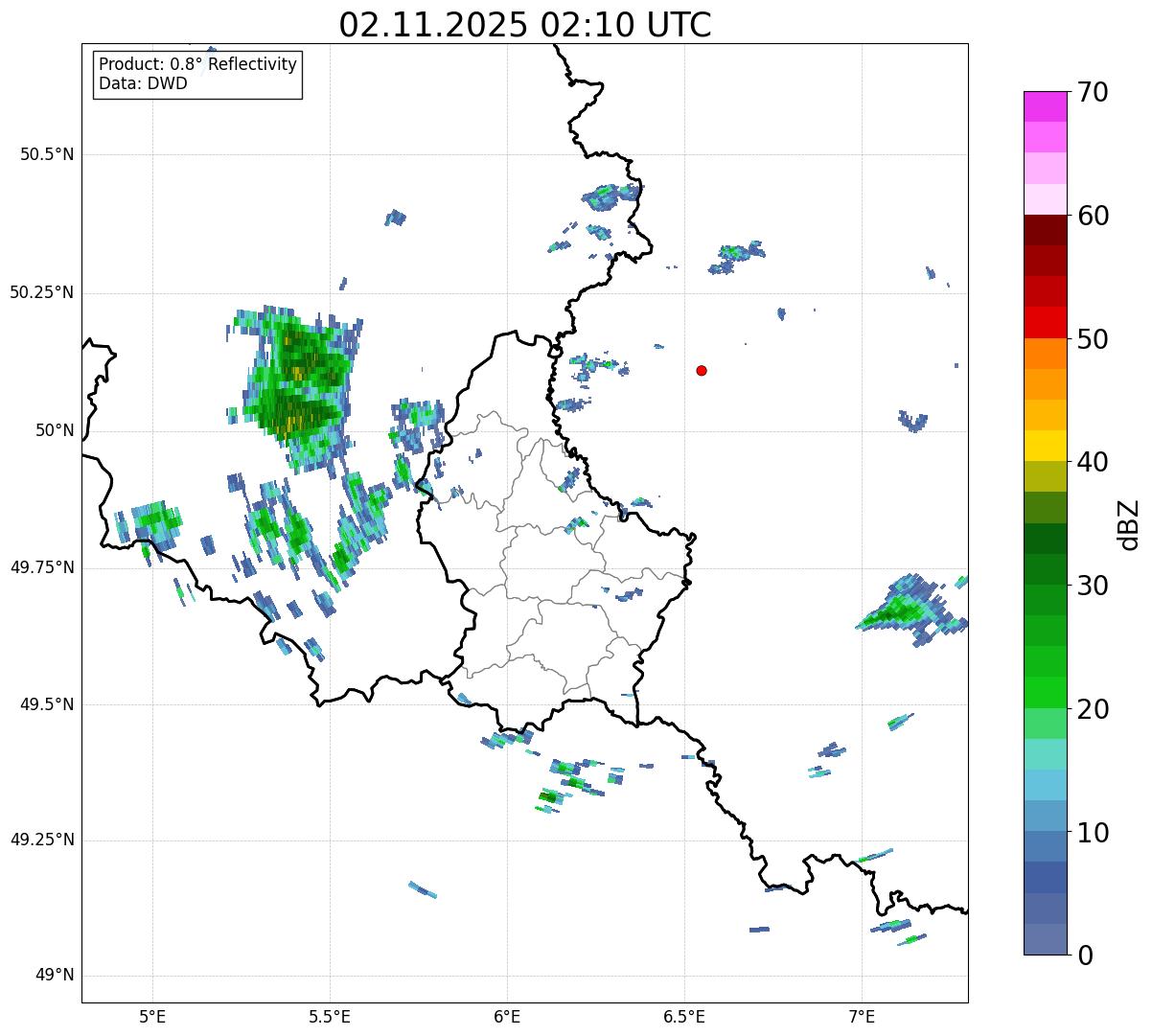Click the 49.5°N latitude label
This screenshot has height=1036, width=1152.
[47, 704]
